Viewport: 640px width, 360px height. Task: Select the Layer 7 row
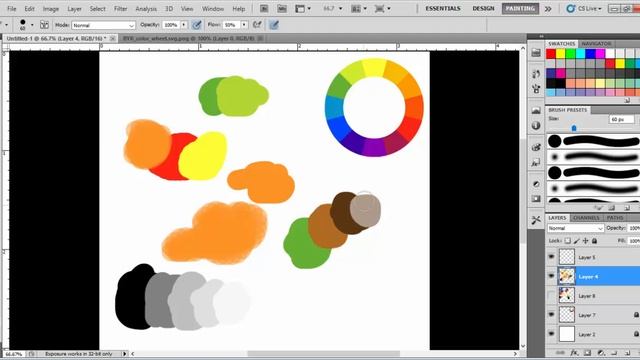592,314
